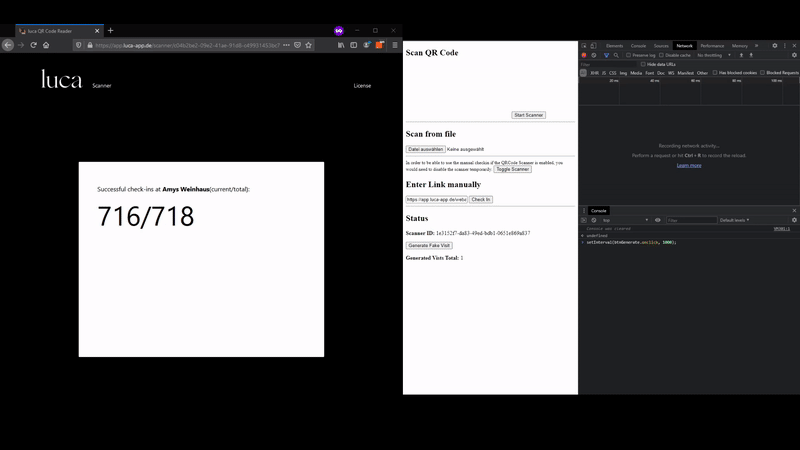Screen dimensions: 800x450
Task: Import HAR file upload arrow
Action: (x=741, y=55)
